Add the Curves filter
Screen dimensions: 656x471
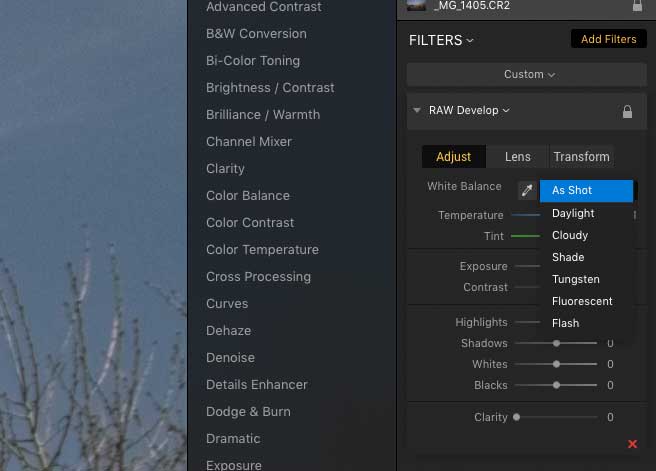(x=227, y=304)
